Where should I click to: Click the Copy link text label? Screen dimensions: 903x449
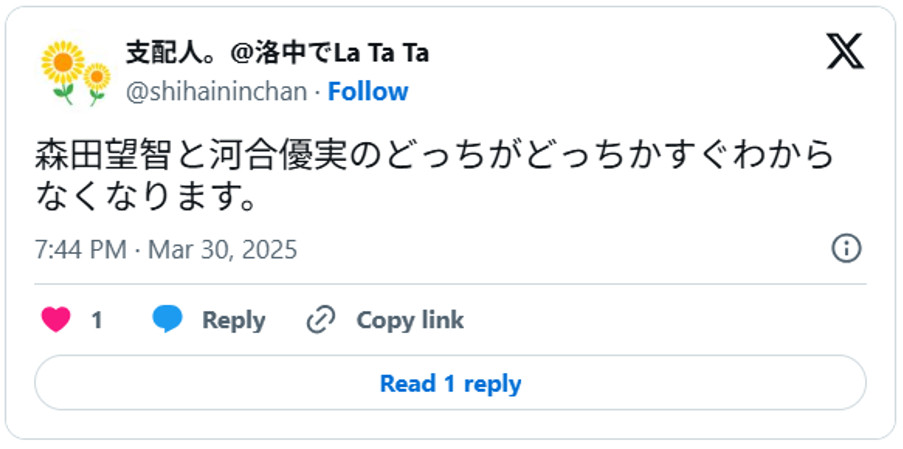[410, 320]
